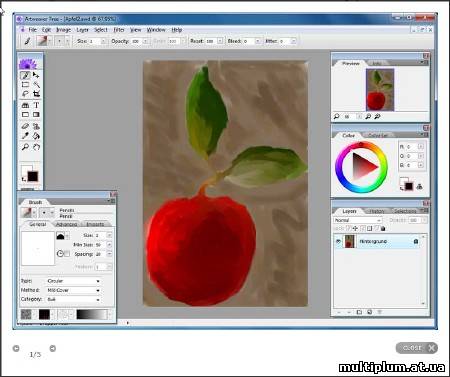Switch to Info tab beside Preview

coord(377,63)
